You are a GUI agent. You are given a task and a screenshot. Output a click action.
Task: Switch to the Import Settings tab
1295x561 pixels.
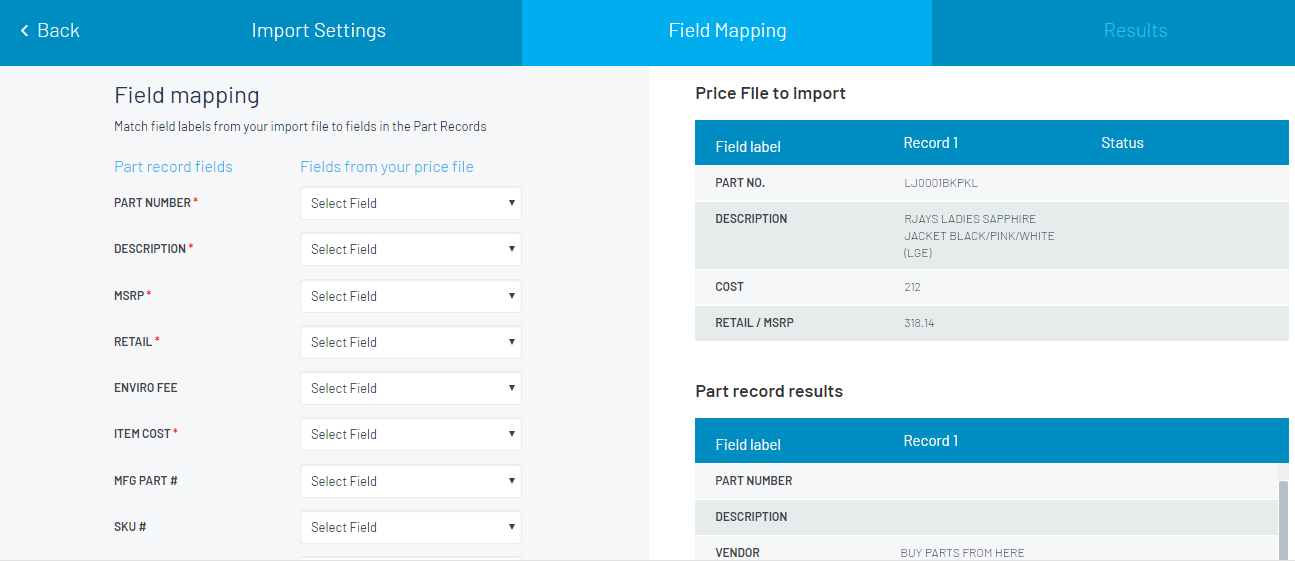click(x=318, y=31)
